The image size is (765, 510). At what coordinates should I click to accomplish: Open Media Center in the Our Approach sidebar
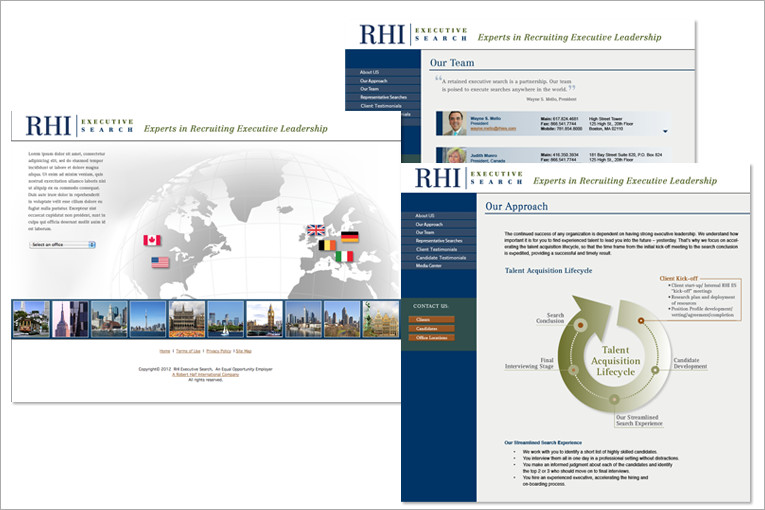431,266
